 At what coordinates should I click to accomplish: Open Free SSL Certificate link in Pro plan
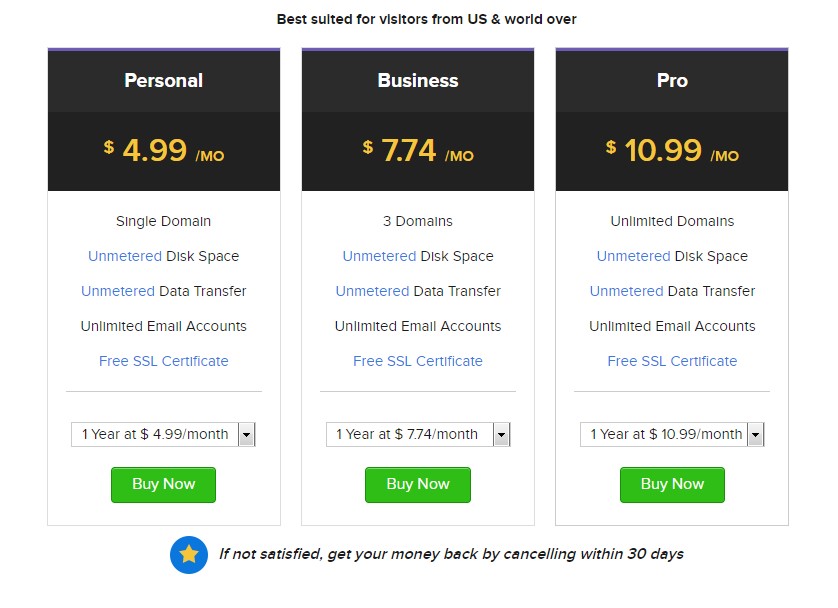(672, 361)
